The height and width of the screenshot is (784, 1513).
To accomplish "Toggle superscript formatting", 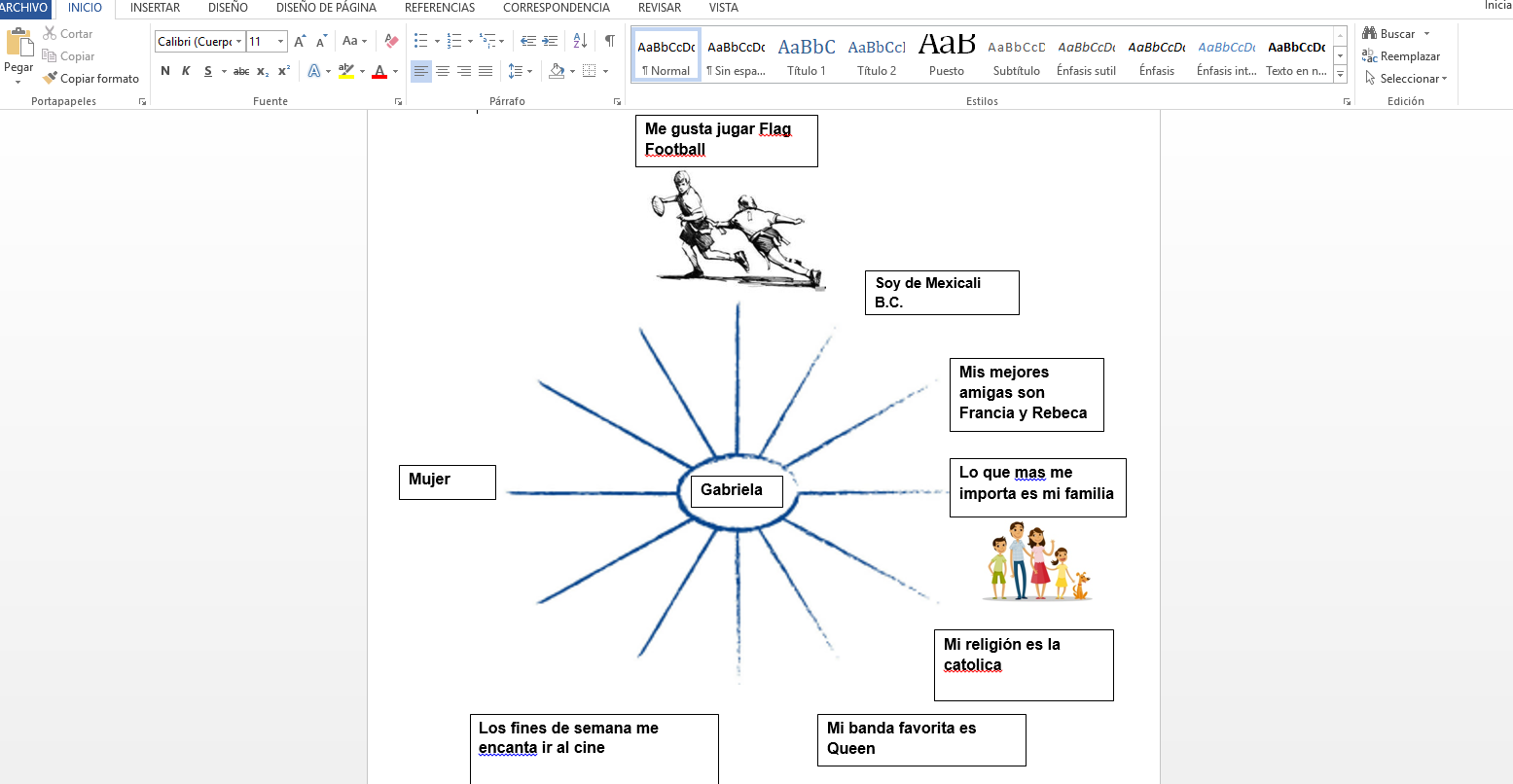I will click(284, 71).
